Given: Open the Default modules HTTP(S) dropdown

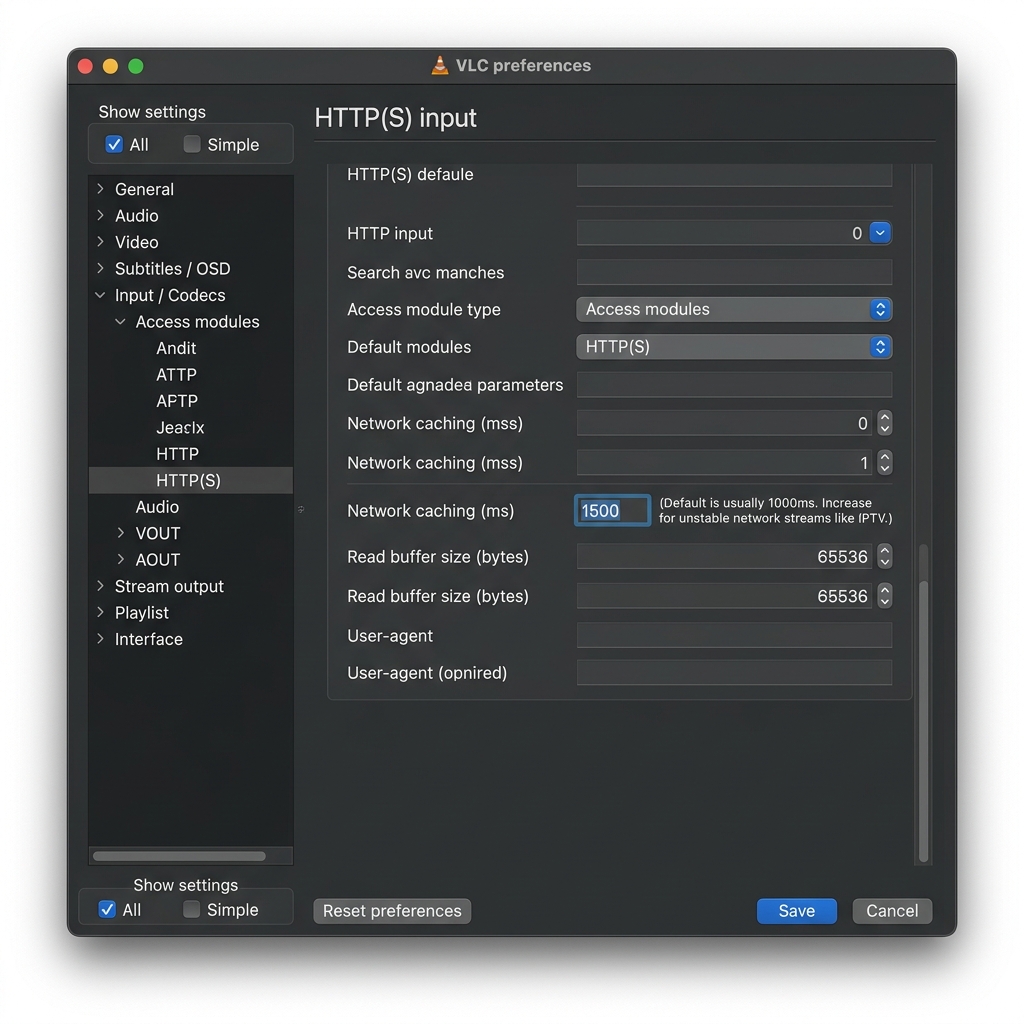Looking at the screenshot, I should (734, 347).
